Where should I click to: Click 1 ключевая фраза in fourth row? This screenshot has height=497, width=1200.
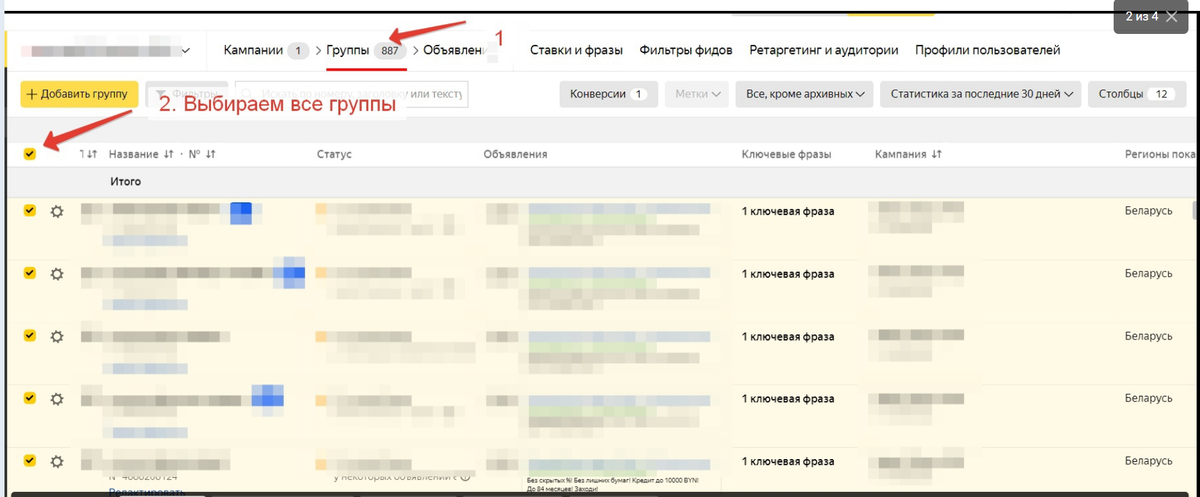(787, 398)
